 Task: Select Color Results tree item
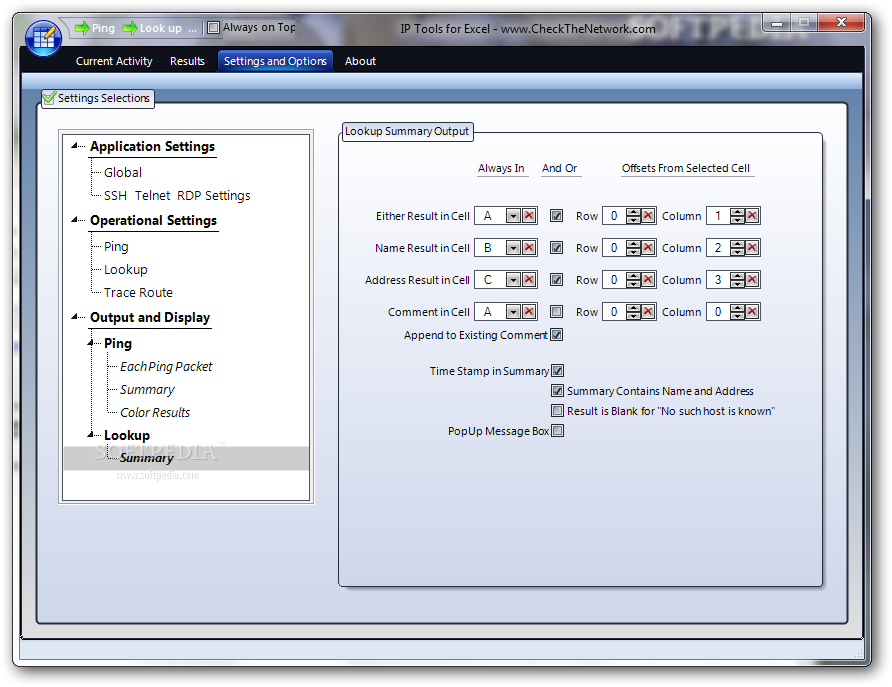(x=155, y=412)
